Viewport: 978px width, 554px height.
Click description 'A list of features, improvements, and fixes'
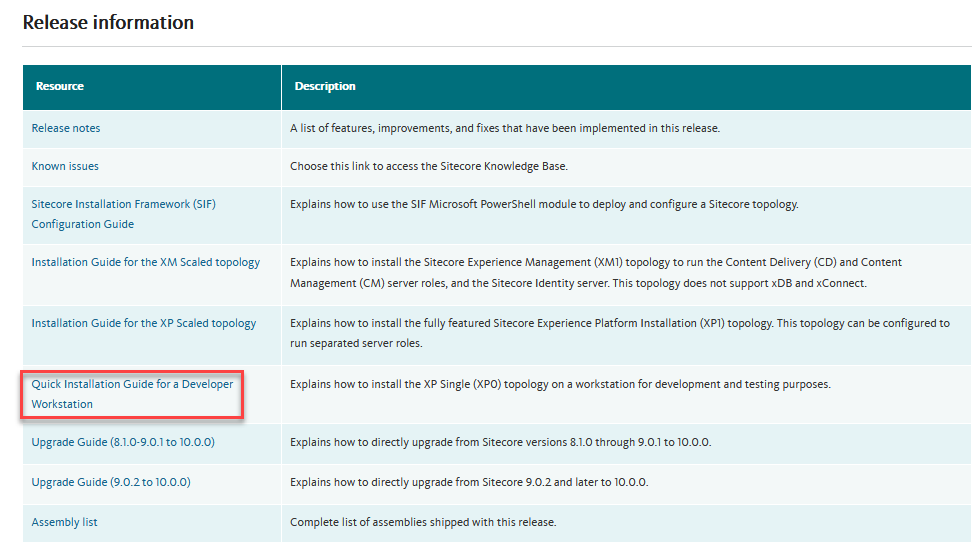pyautogui.click(x=505, y=128)
